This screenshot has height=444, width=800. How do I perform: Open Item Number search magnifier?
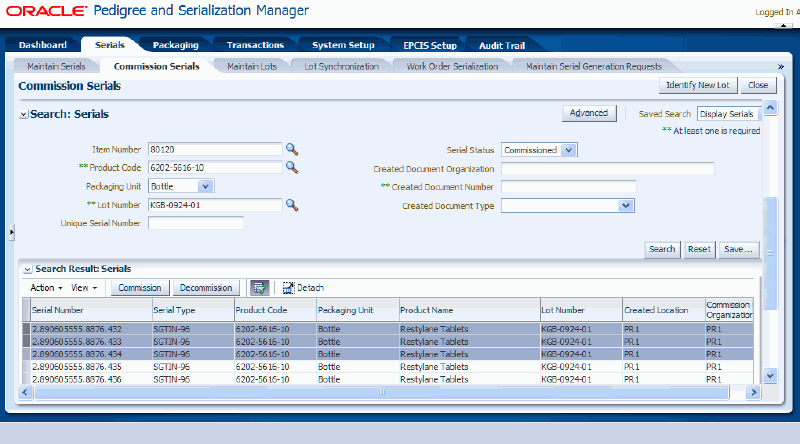click(292, 149)
